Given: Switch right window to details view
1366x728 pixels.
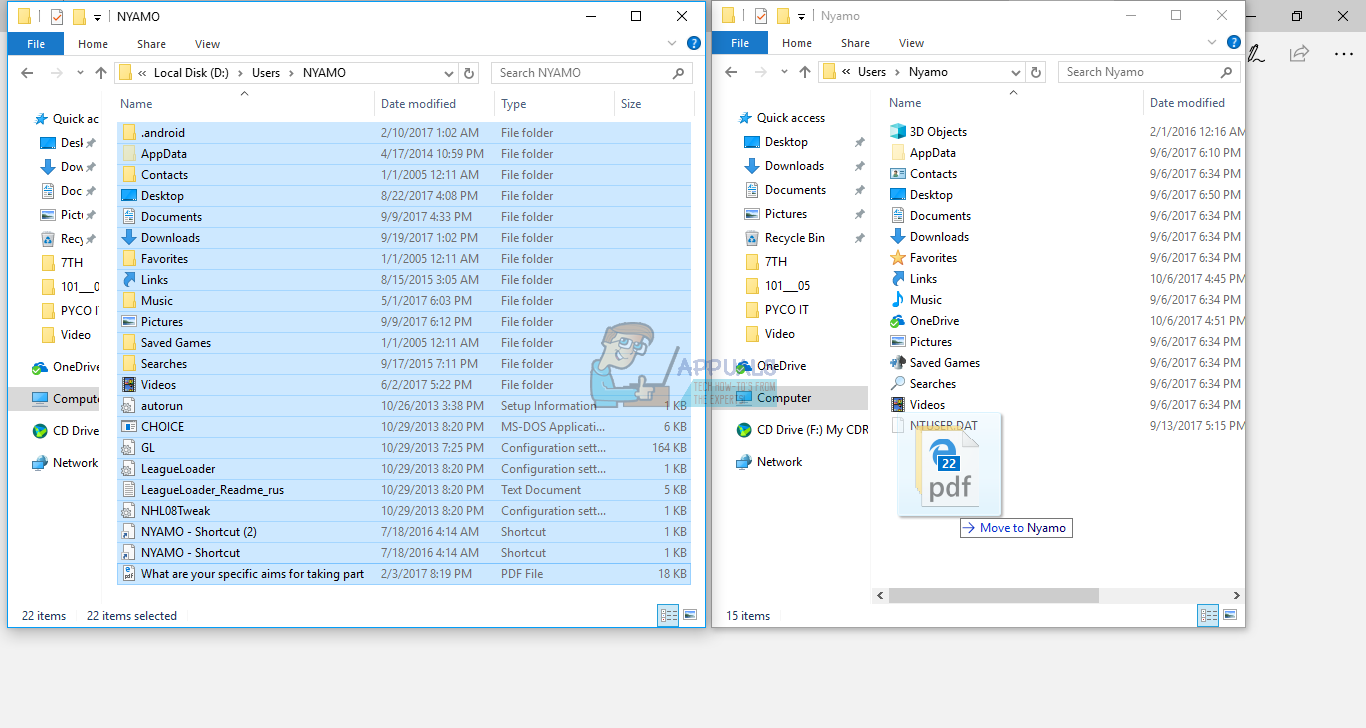Looking at the screenshot, I should 1208,615.
